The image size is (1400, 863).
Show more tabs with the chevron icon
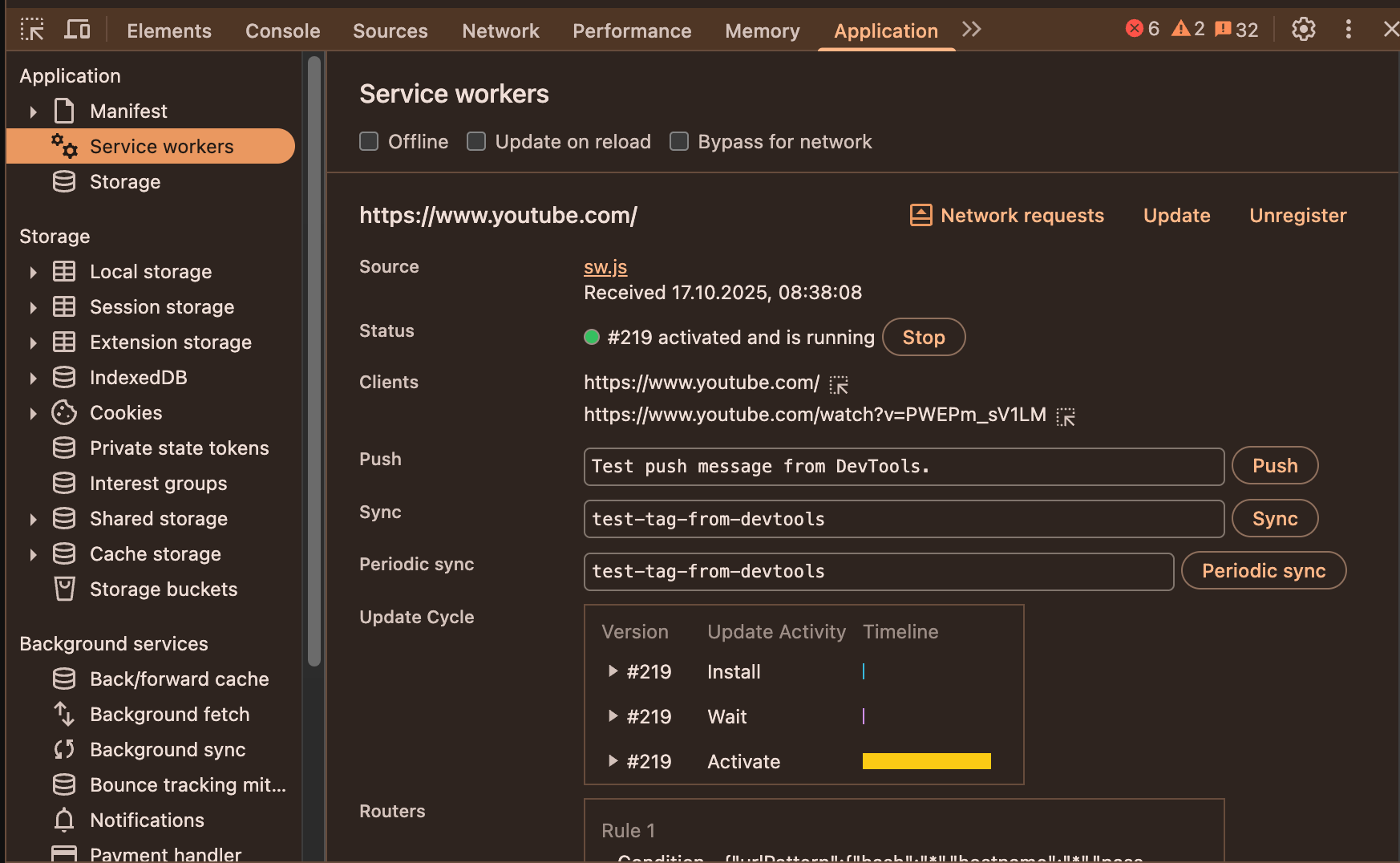971,30
